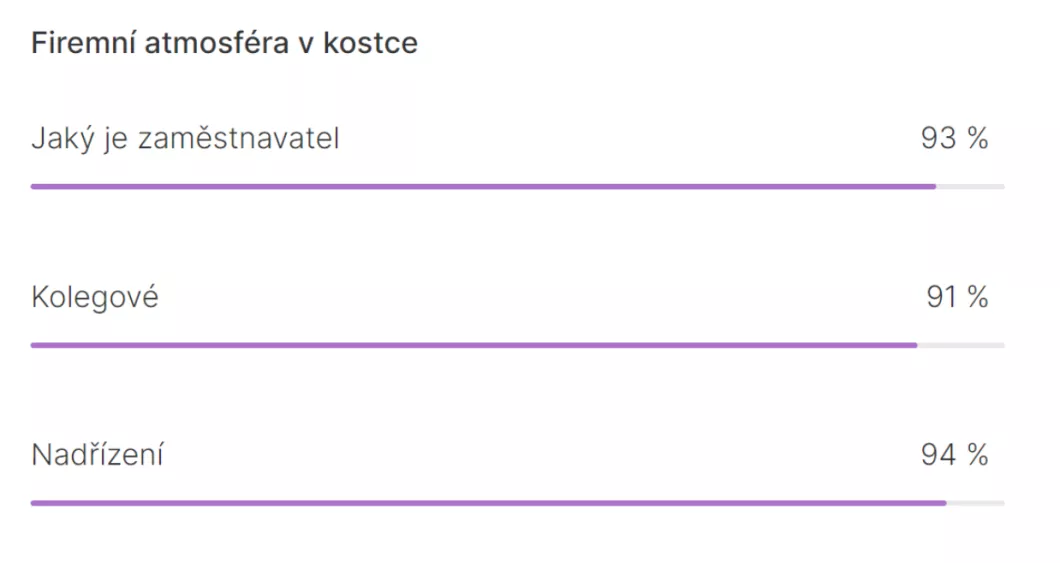Image resolution: width=1060 pixels, height=563 pixels.
Task: Click the percent sign next to 94
Action: (x=978, y=455)
